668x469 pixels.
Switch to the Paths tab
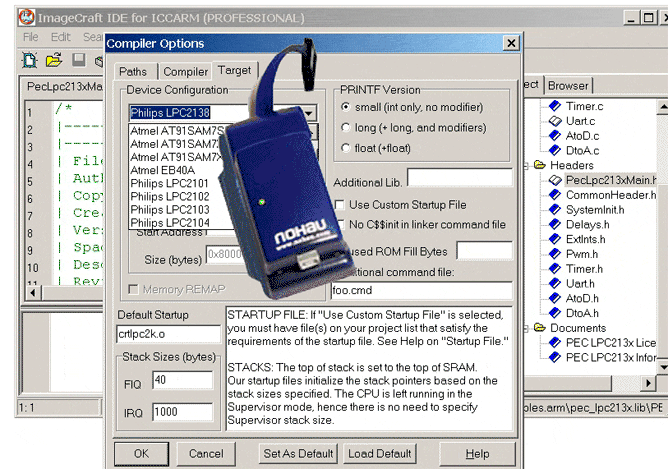pyautogui.click(x=132, y=72)
